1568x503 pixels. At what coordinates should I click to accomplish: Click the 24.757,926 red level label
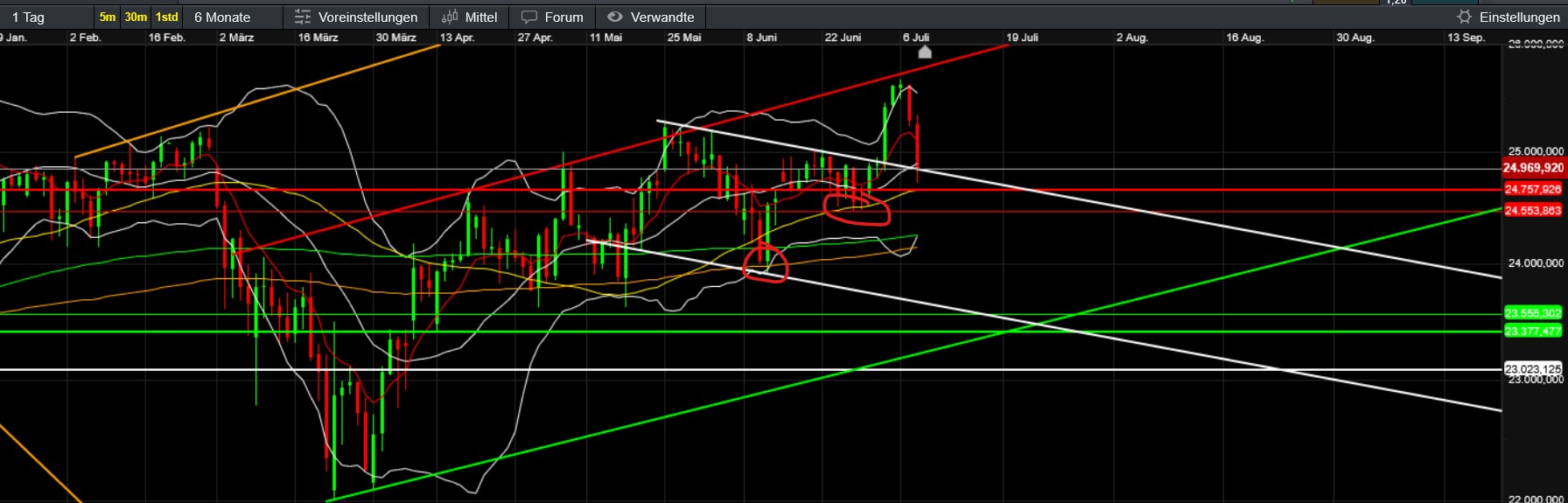tap(1533, 189)
